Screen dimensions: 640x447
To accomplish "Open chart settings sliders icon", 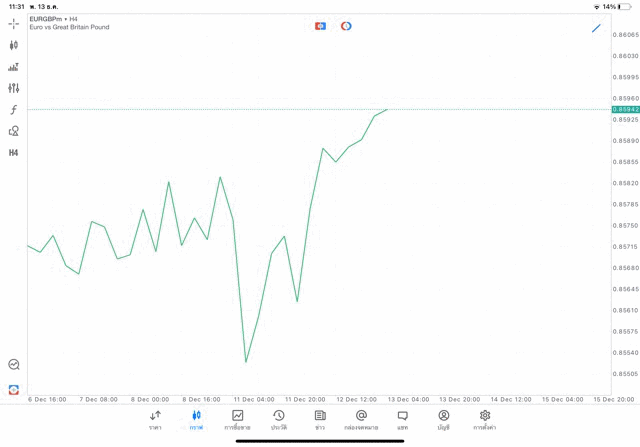I will [14, 89].
